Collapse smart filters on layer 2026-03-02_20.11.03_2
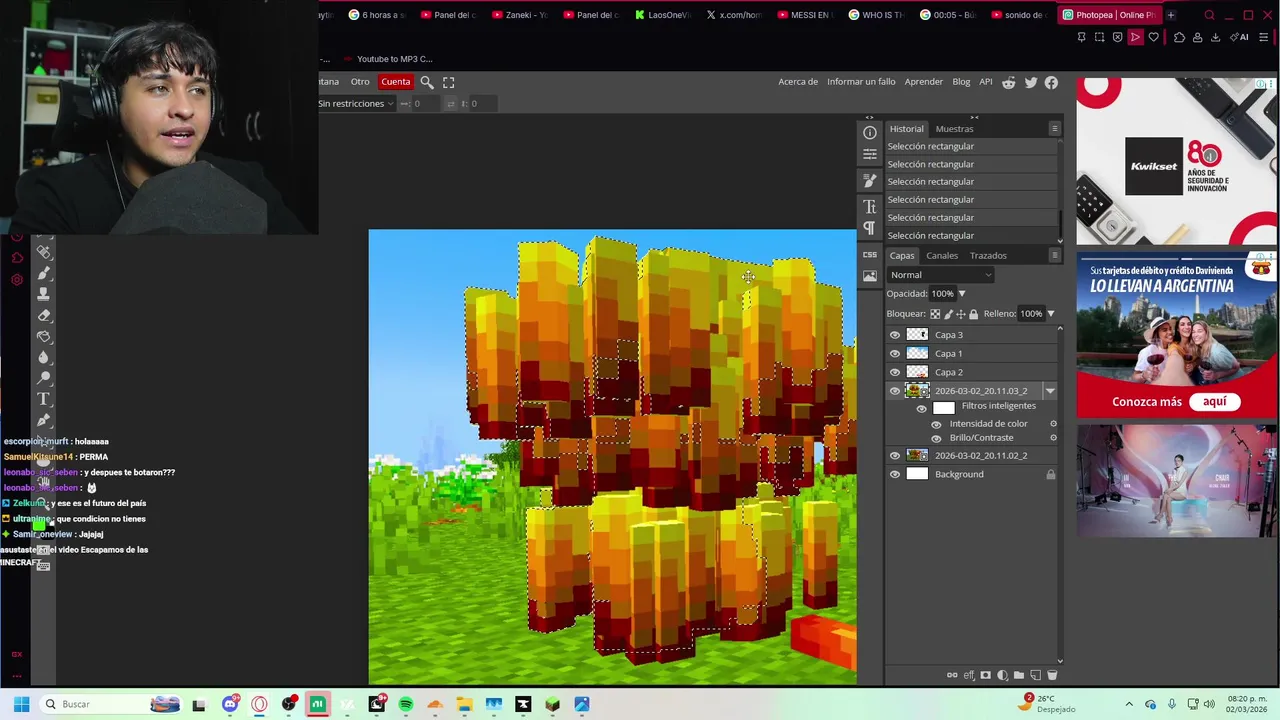1280x720 pixels. click(1050, 391)
